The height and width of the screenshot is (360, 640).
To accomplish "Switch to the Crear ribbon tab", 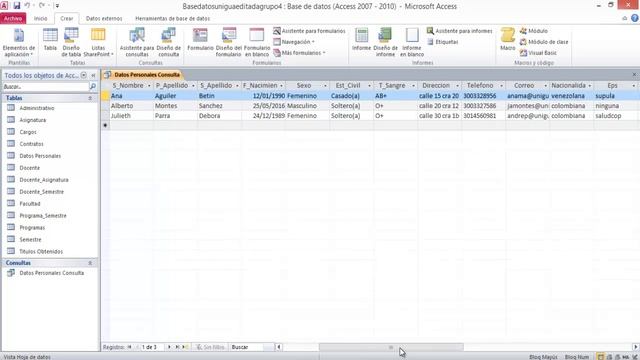I will pyautogui.click(x=67, y=18).
